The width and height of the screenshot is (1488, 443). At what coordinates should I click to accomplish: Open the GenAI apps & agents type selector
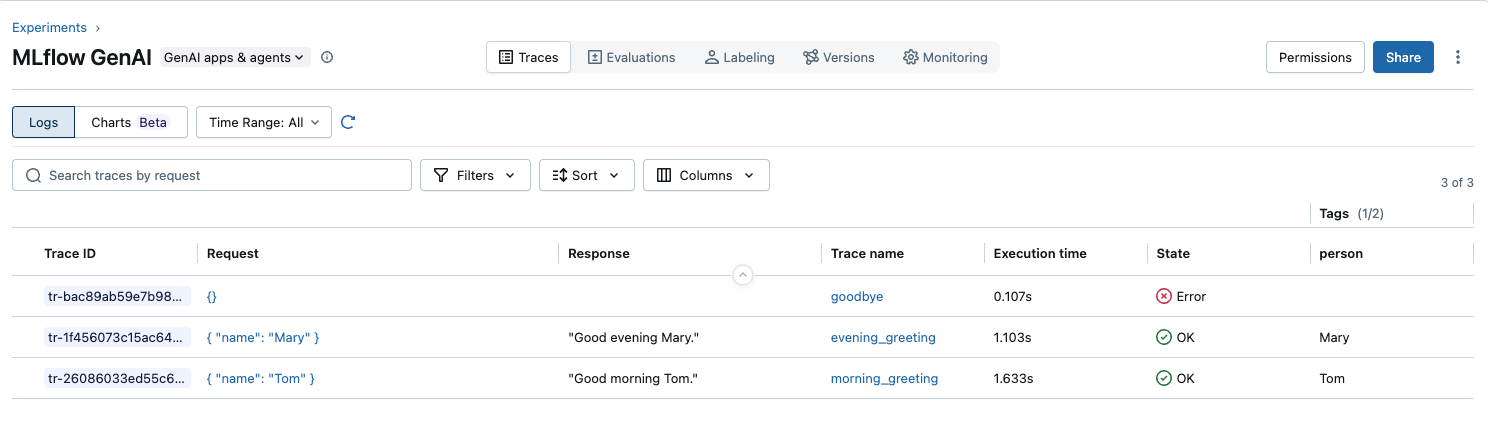click(234, 57)
